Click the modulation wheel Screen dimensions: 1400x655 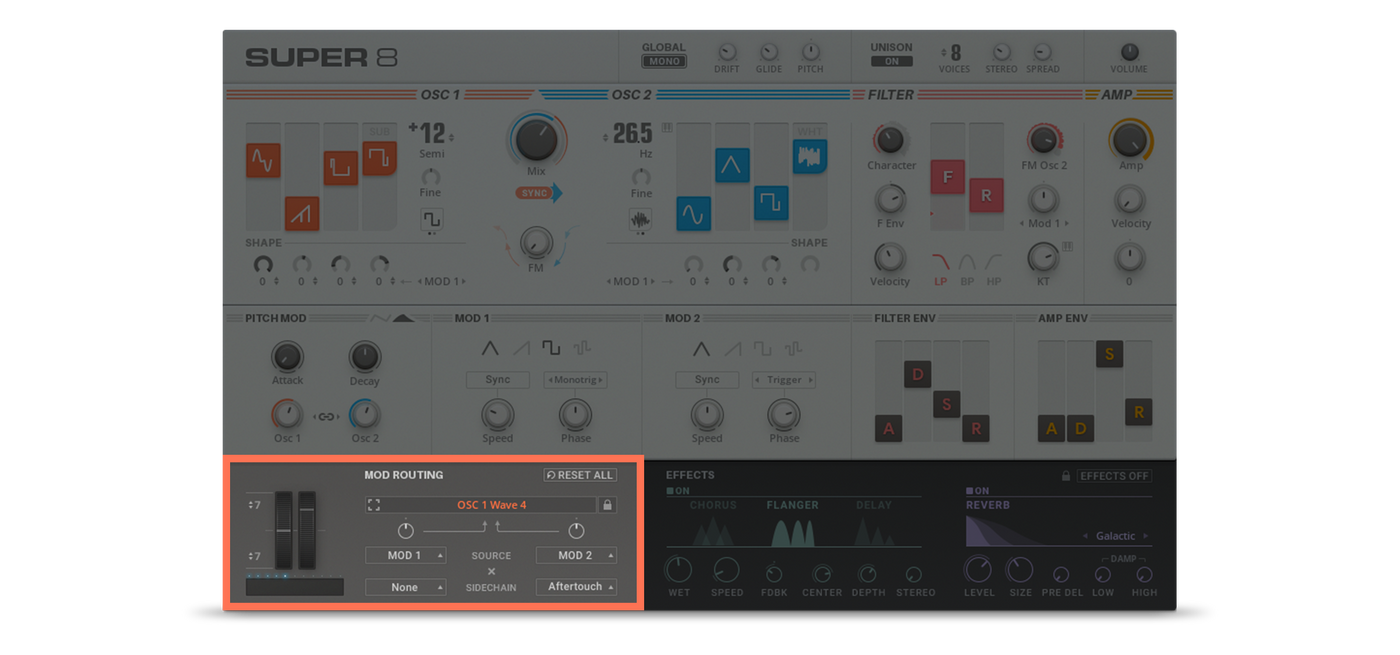click(x=307, y=530)
